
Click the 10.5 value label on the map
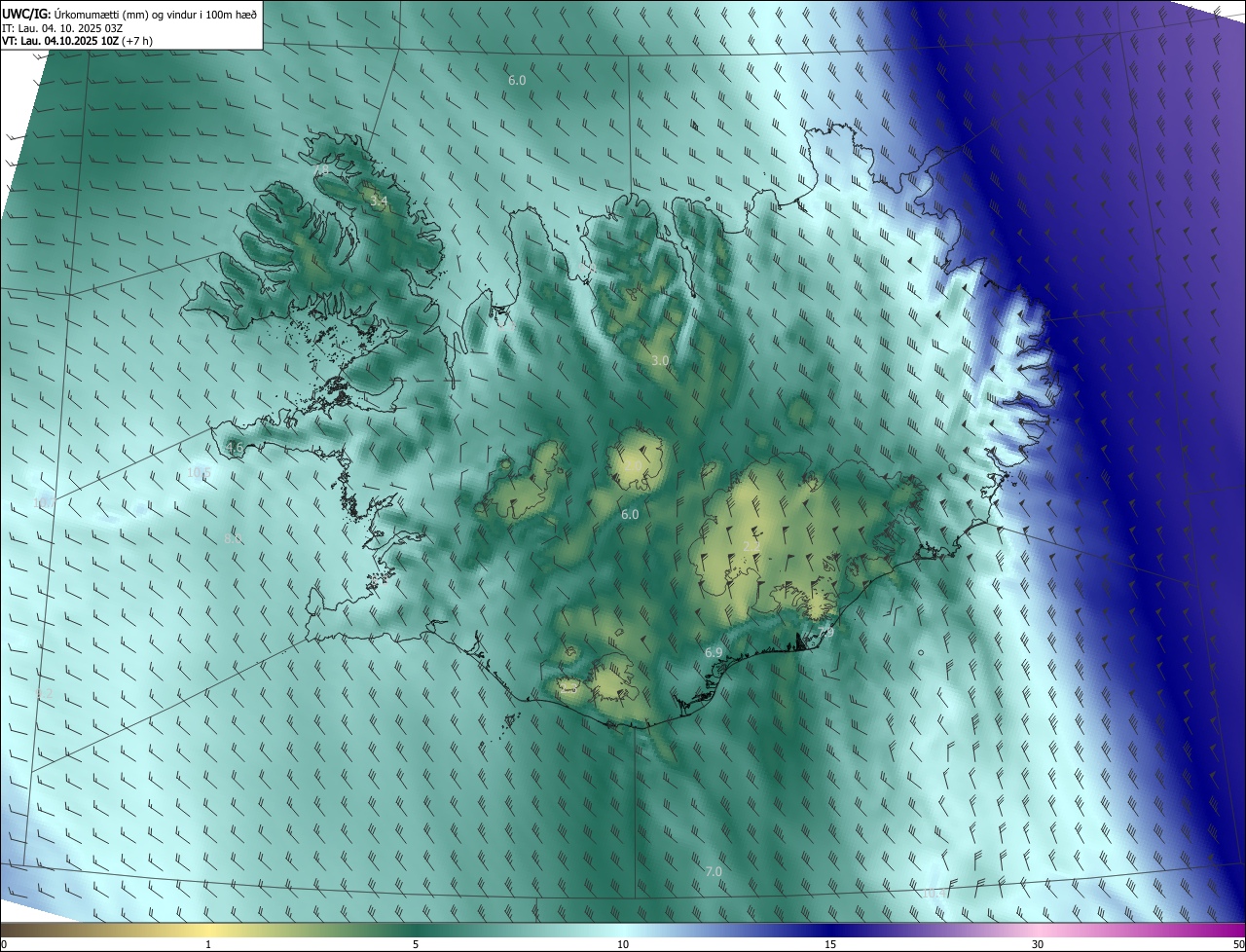click(199, 472)
